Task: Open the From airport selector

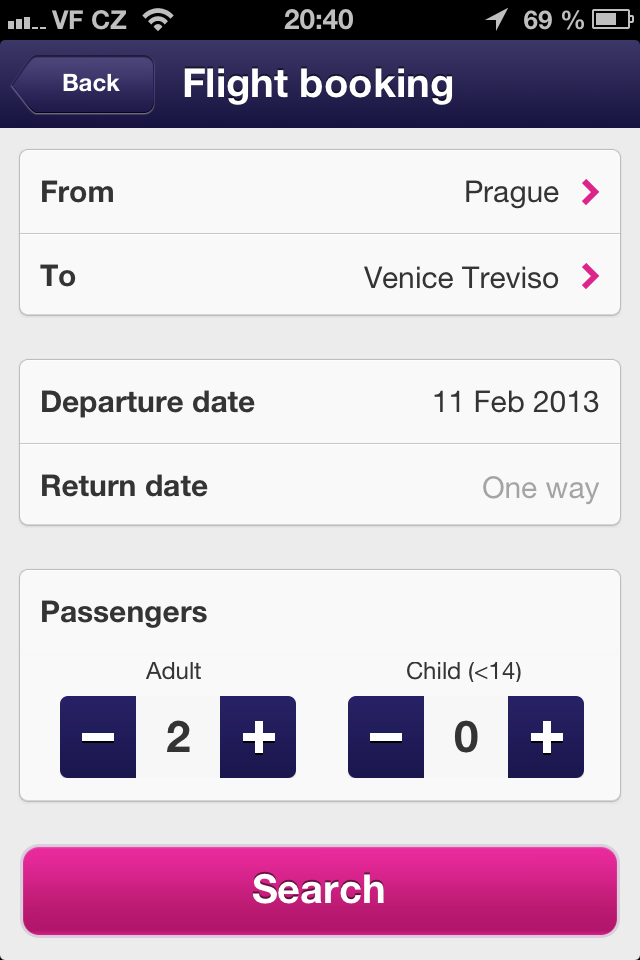Action: pyautogui.click(x=320, y=192)
